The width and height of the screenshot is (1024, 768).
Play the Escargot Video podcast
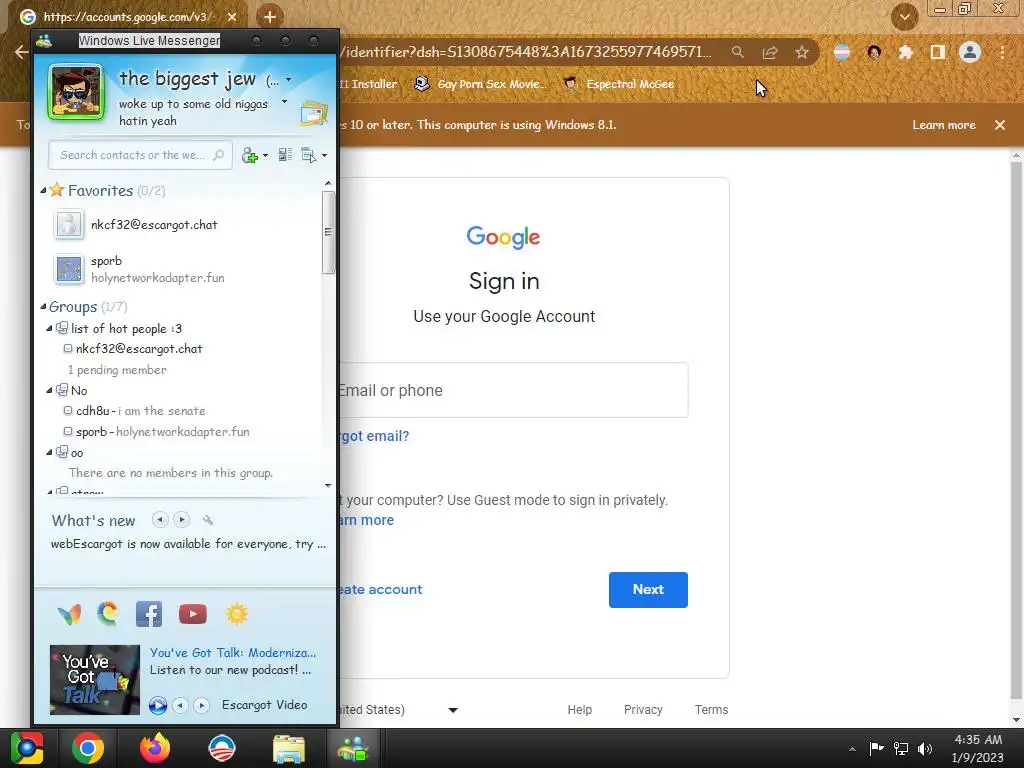tap(157, 705)
